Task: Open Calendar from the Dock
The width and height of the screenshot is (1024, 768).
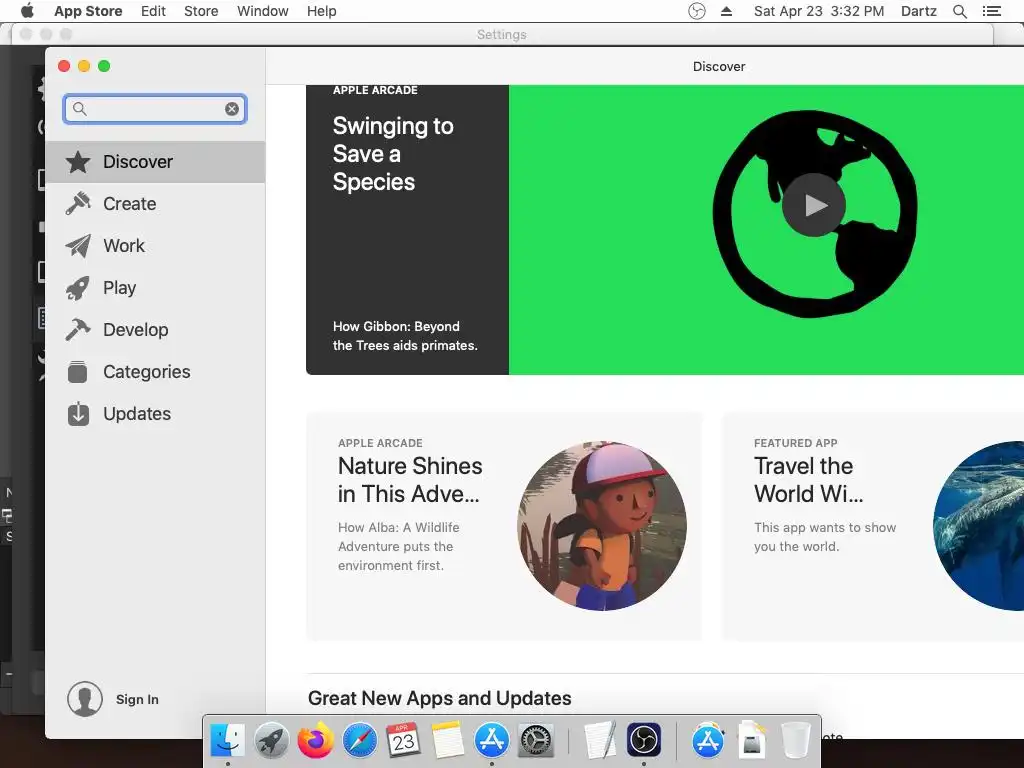Action: pos(404,741)
